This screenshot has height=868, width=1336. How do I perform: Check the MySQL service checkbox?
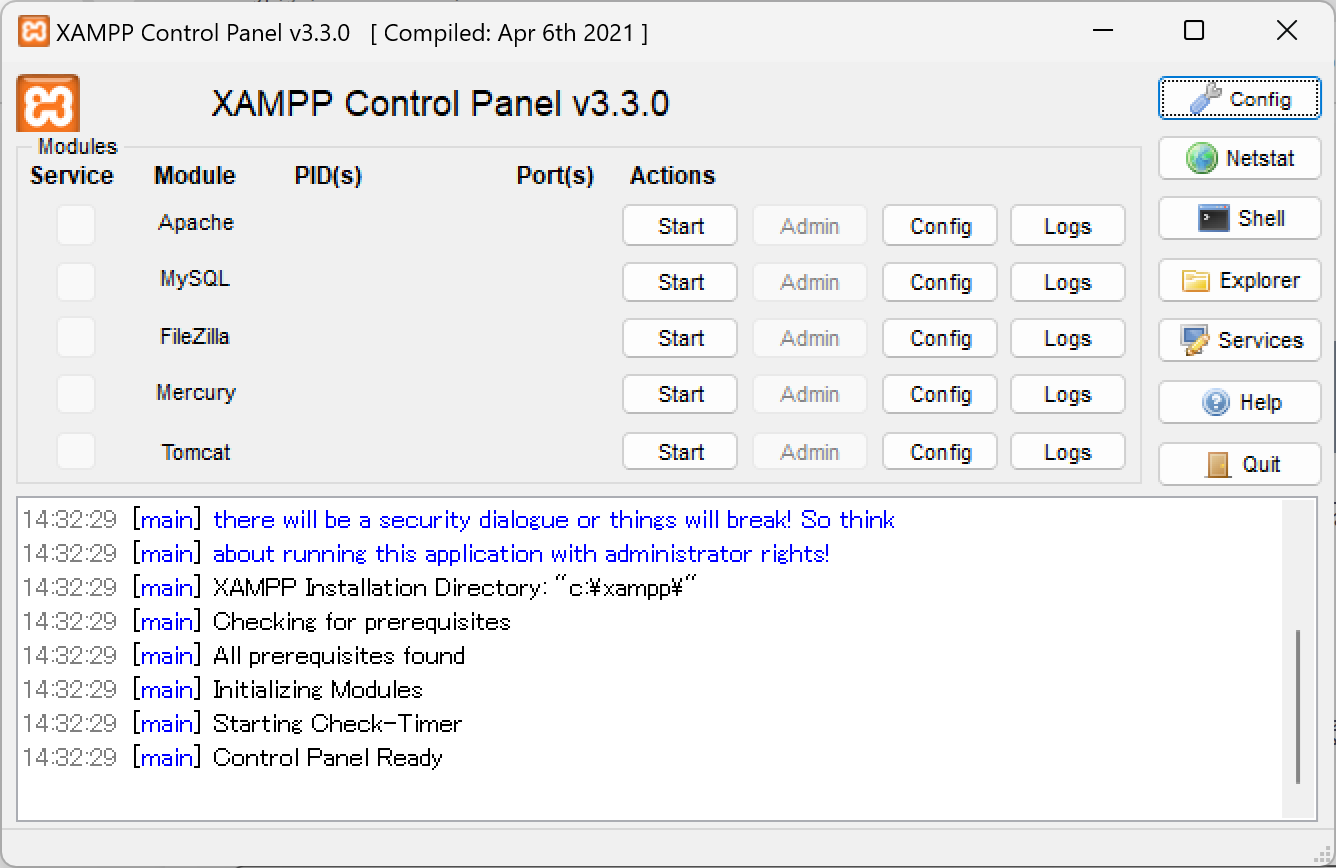[x=76, y=282]
